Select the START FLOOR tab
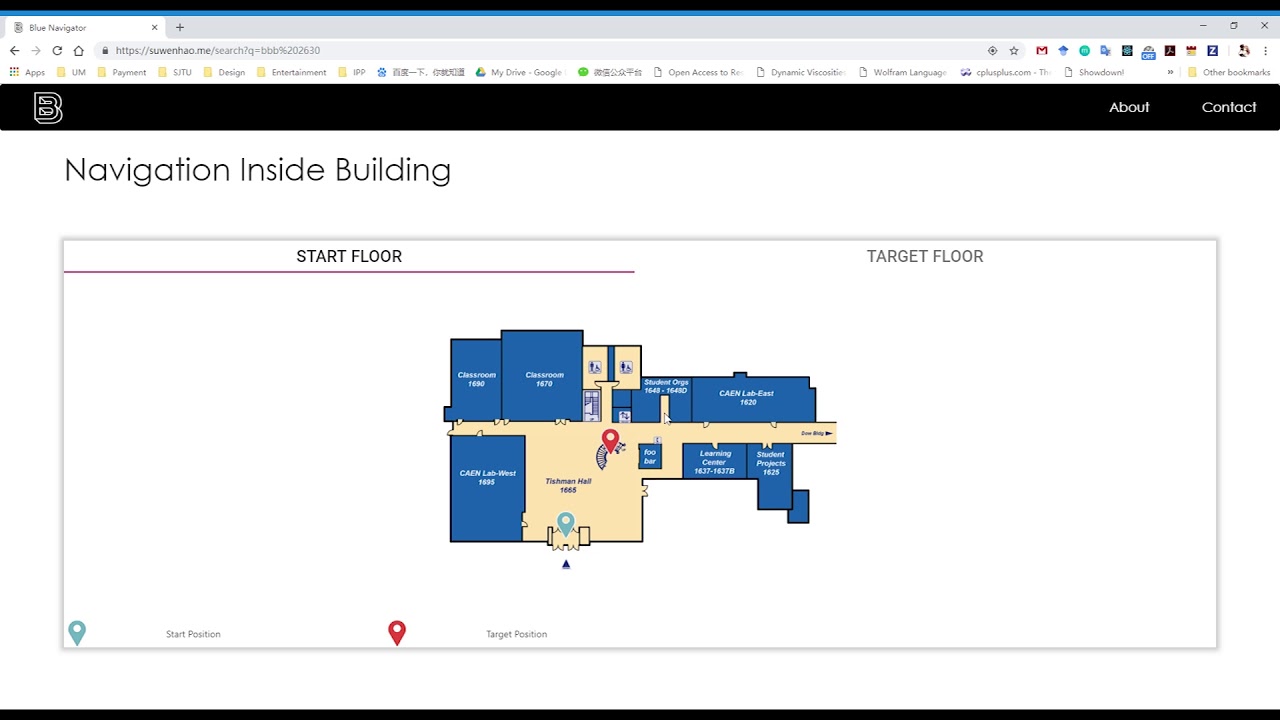 click(x=349, y=256)
